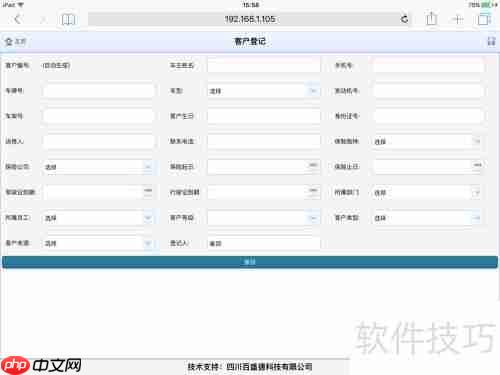Click the 登记人 input field
This screenshot has width=500, height=375.
[x=264, y=243]
